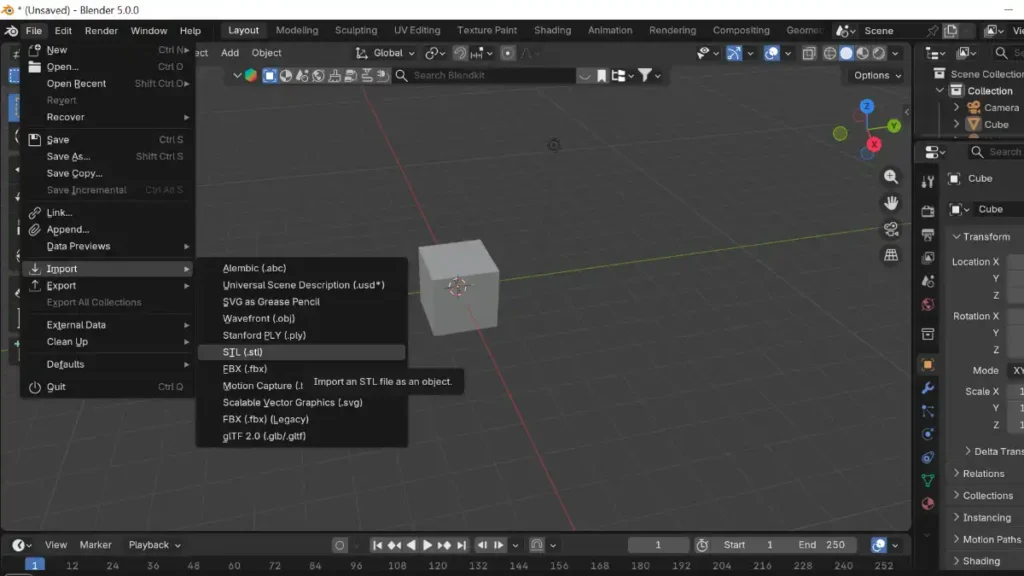Click the Blender logo app menu
This screenshot has width=1024, height=576.
click(11, 31)
